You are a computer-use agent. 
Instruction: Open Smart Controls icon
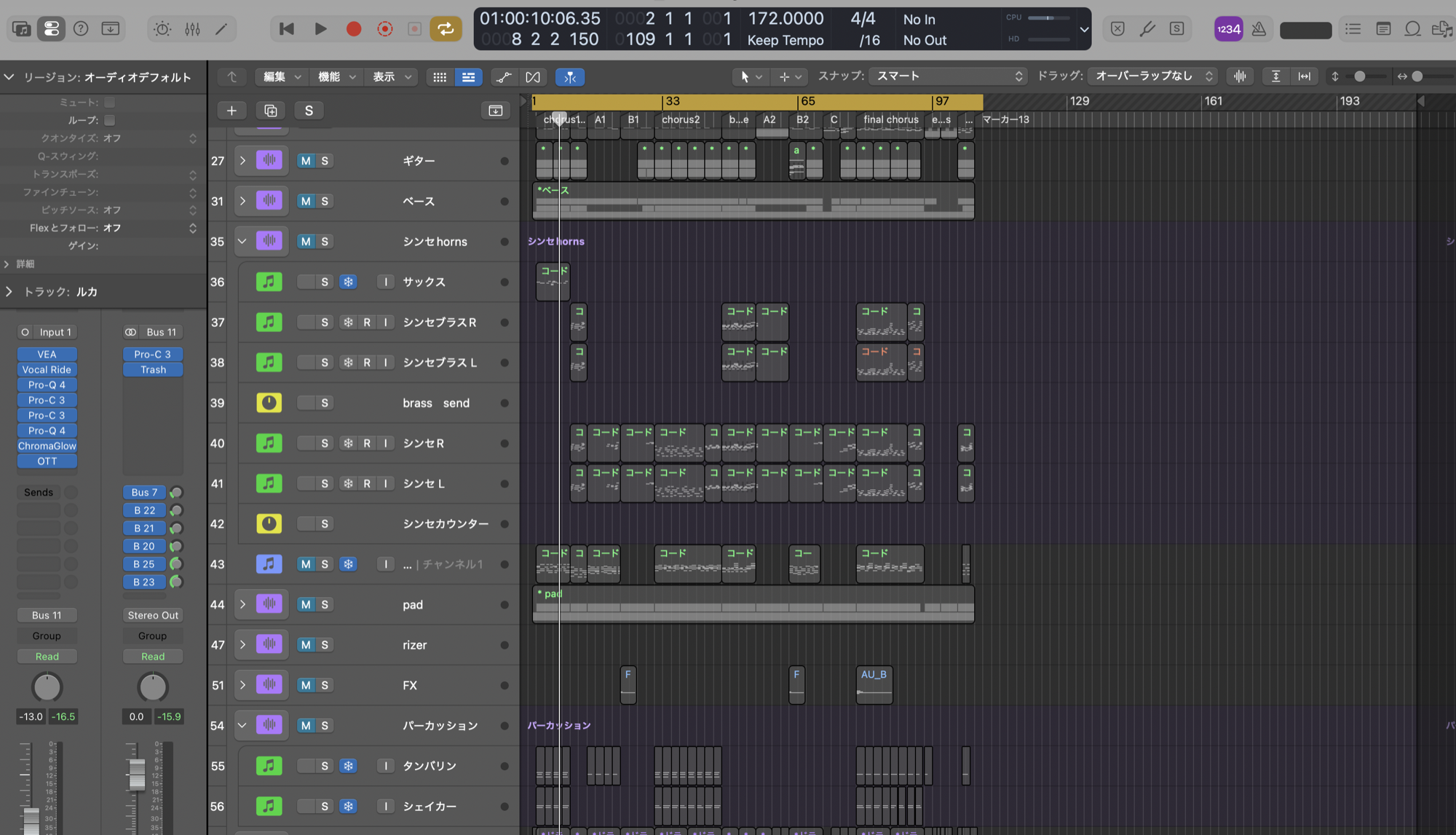pyautogui.click(x=162, y=29)
